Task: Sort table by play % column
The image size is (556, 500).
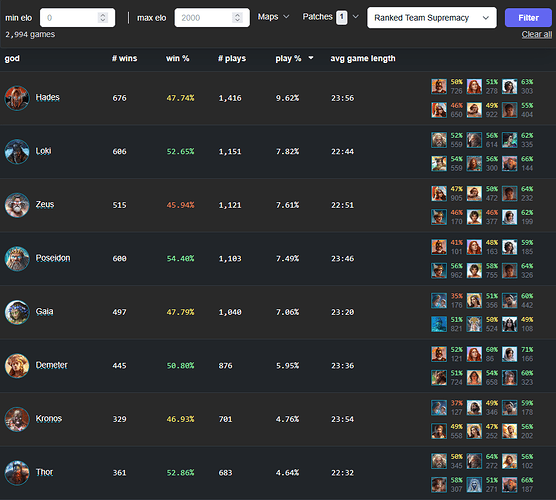Action: (288, 59)
